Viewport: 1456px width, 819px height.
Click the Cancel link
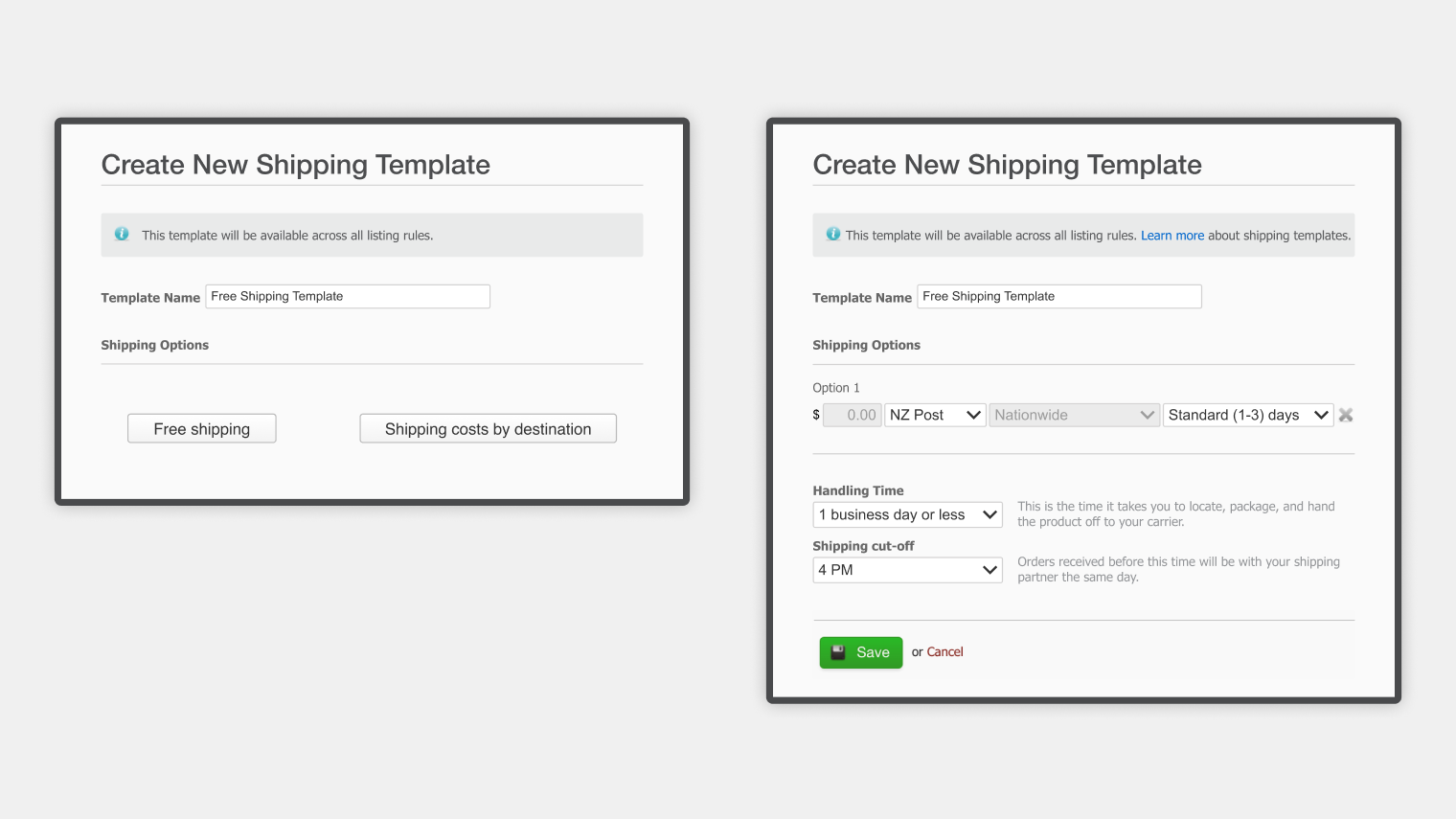click(944, 652)
